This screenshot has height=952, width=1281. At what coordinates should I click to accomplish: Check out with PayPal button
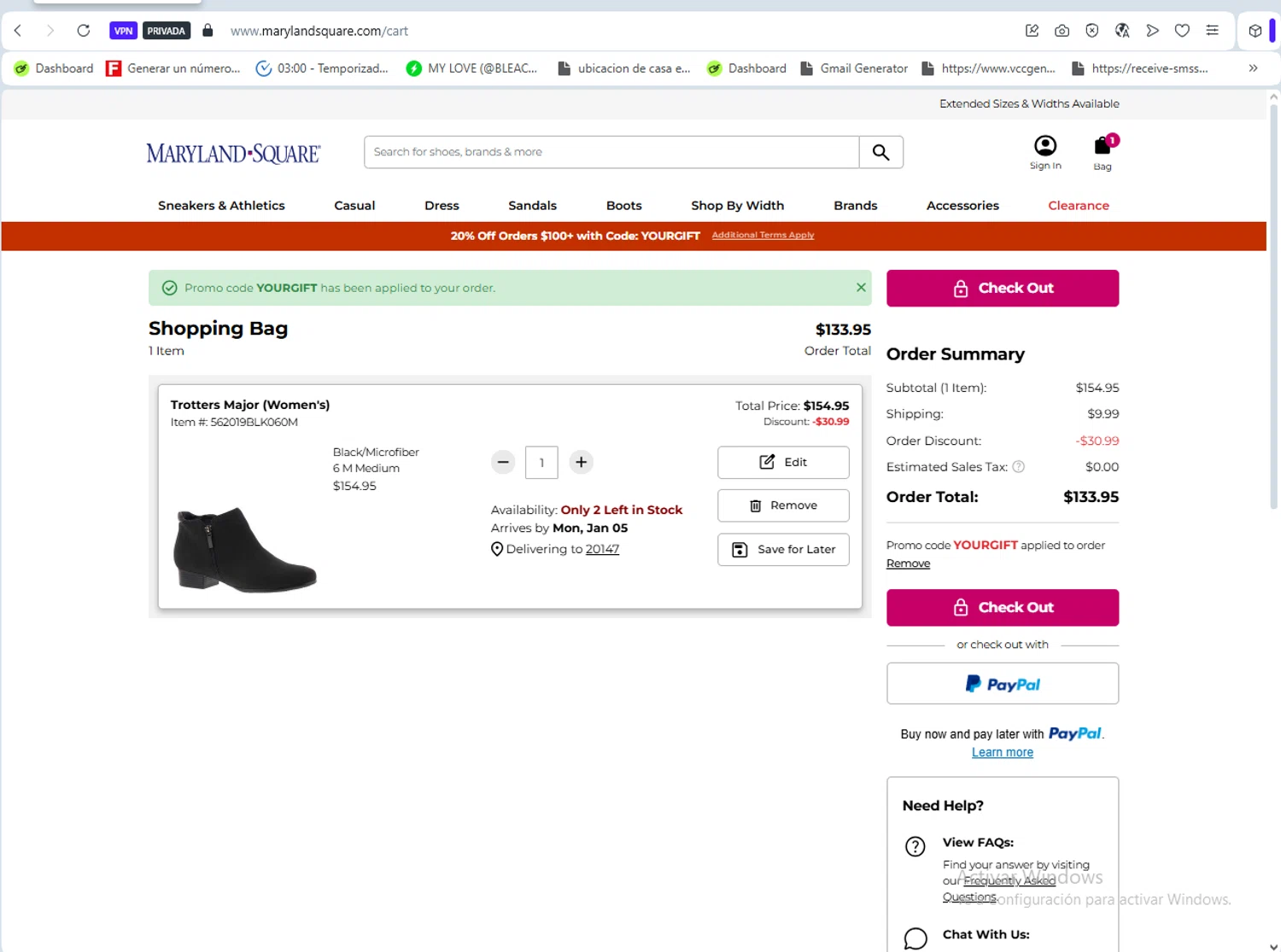1003,684
